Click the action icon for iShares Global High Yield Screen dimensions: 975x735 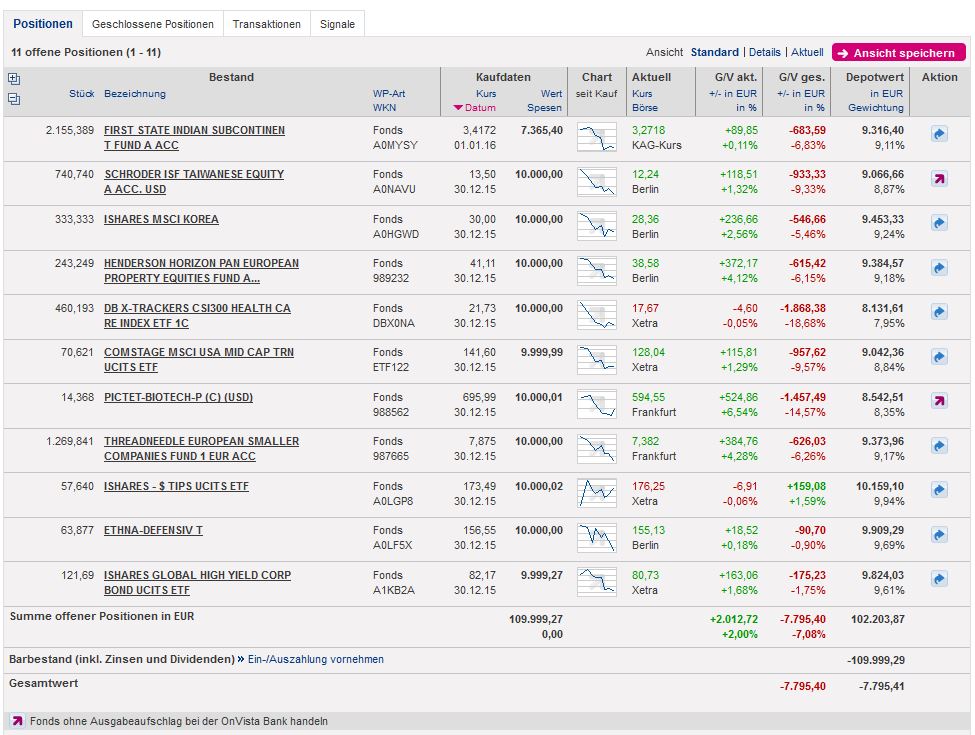point(939,579)
